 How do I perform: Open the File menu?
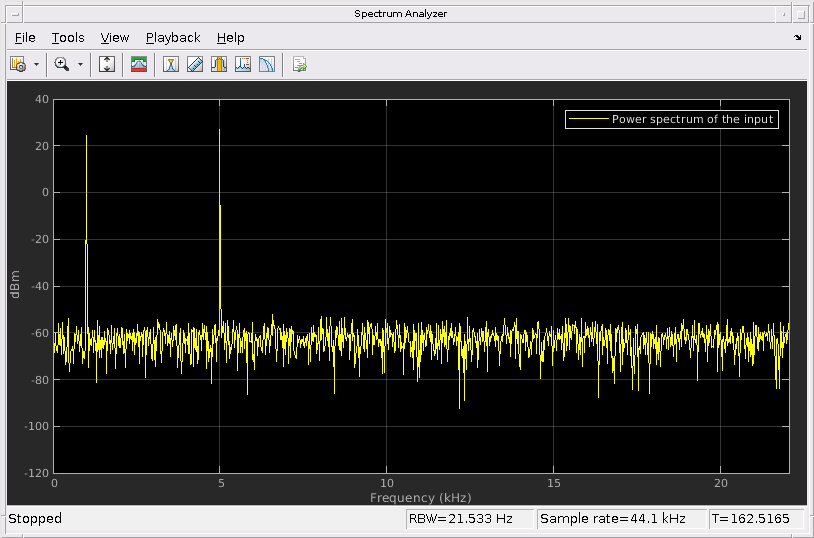(25, 37)
